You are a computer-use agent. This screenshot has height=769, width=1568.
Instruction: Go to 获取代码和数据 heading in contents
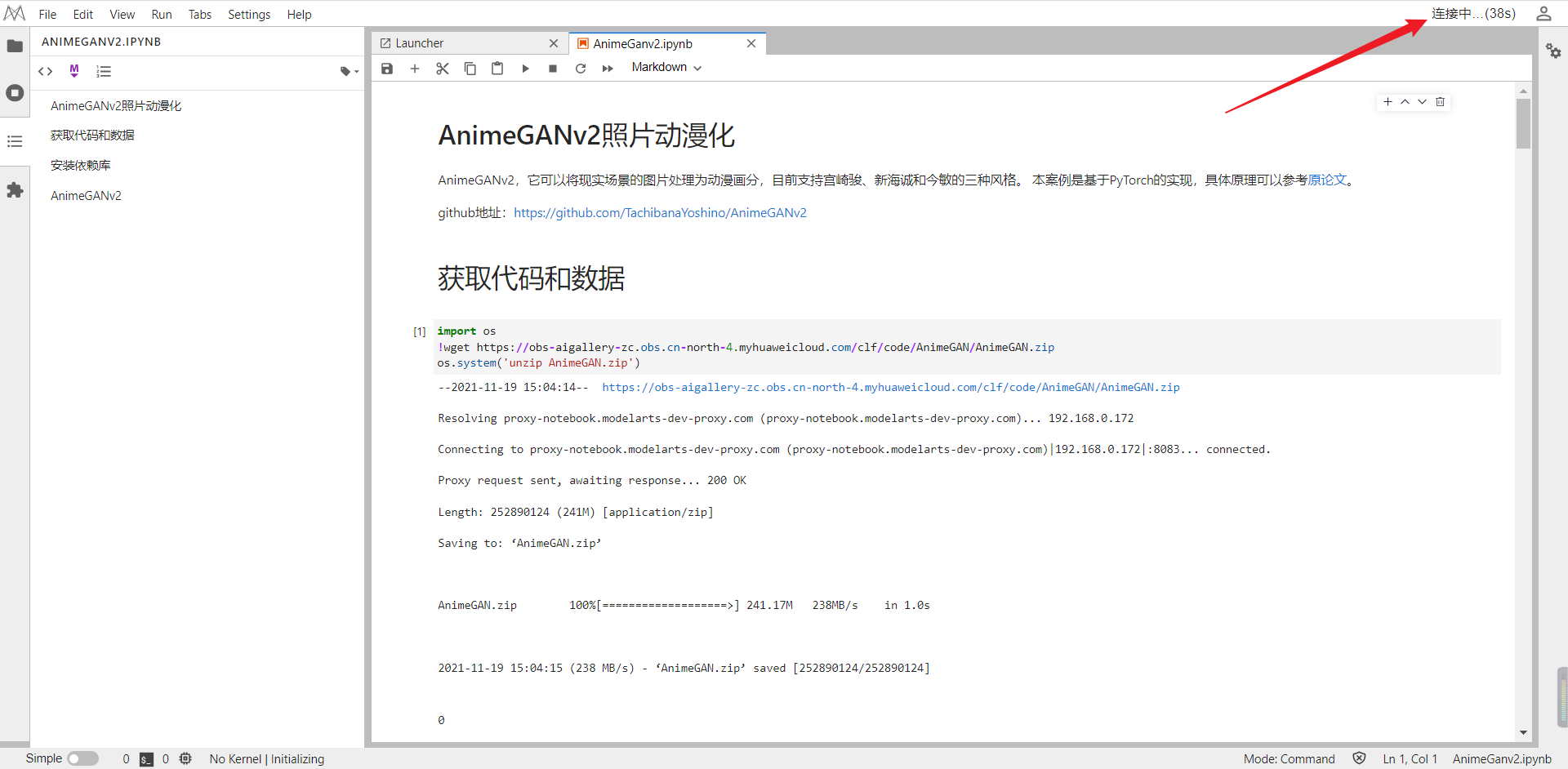point(92,136)
